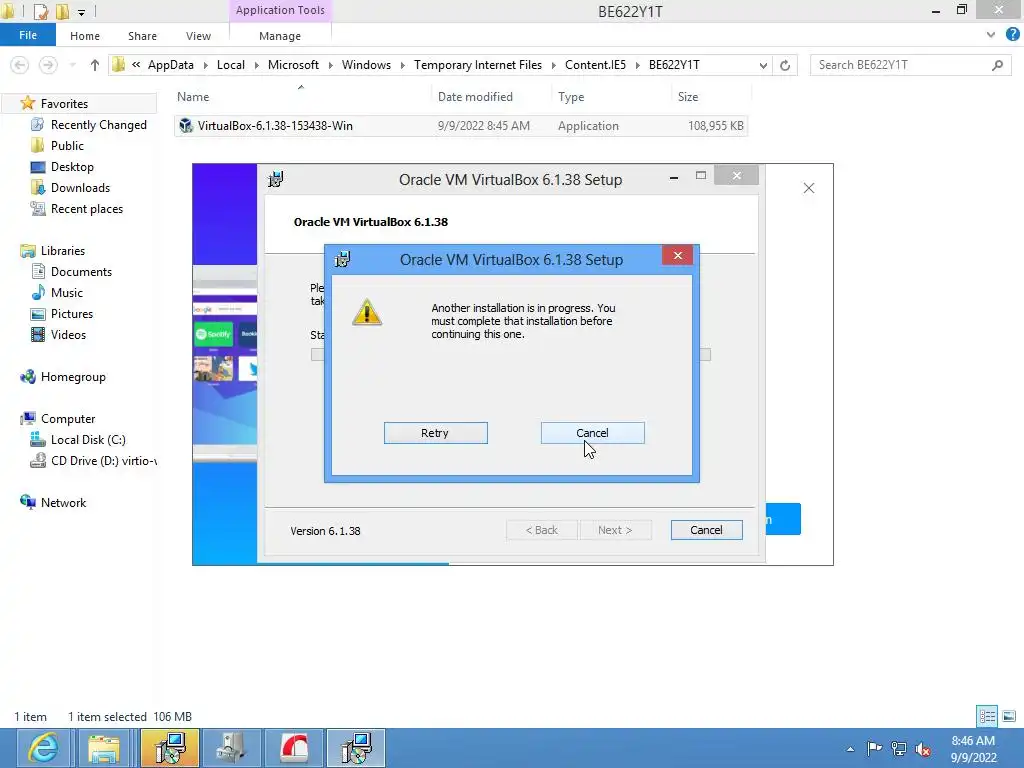
Task: Sort files by the Size column
Action: [688, 97]
